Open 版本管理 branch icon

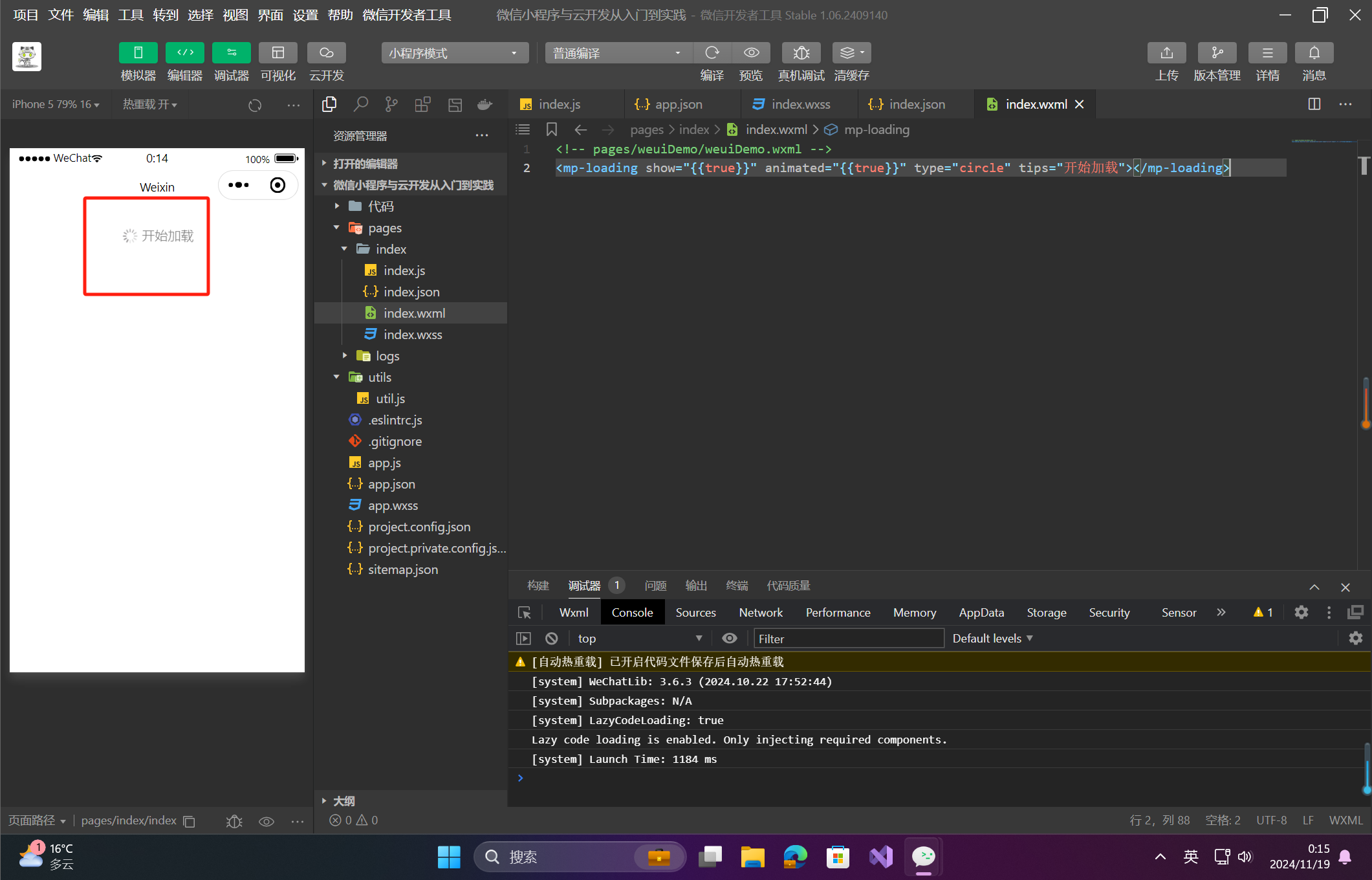1217,53
